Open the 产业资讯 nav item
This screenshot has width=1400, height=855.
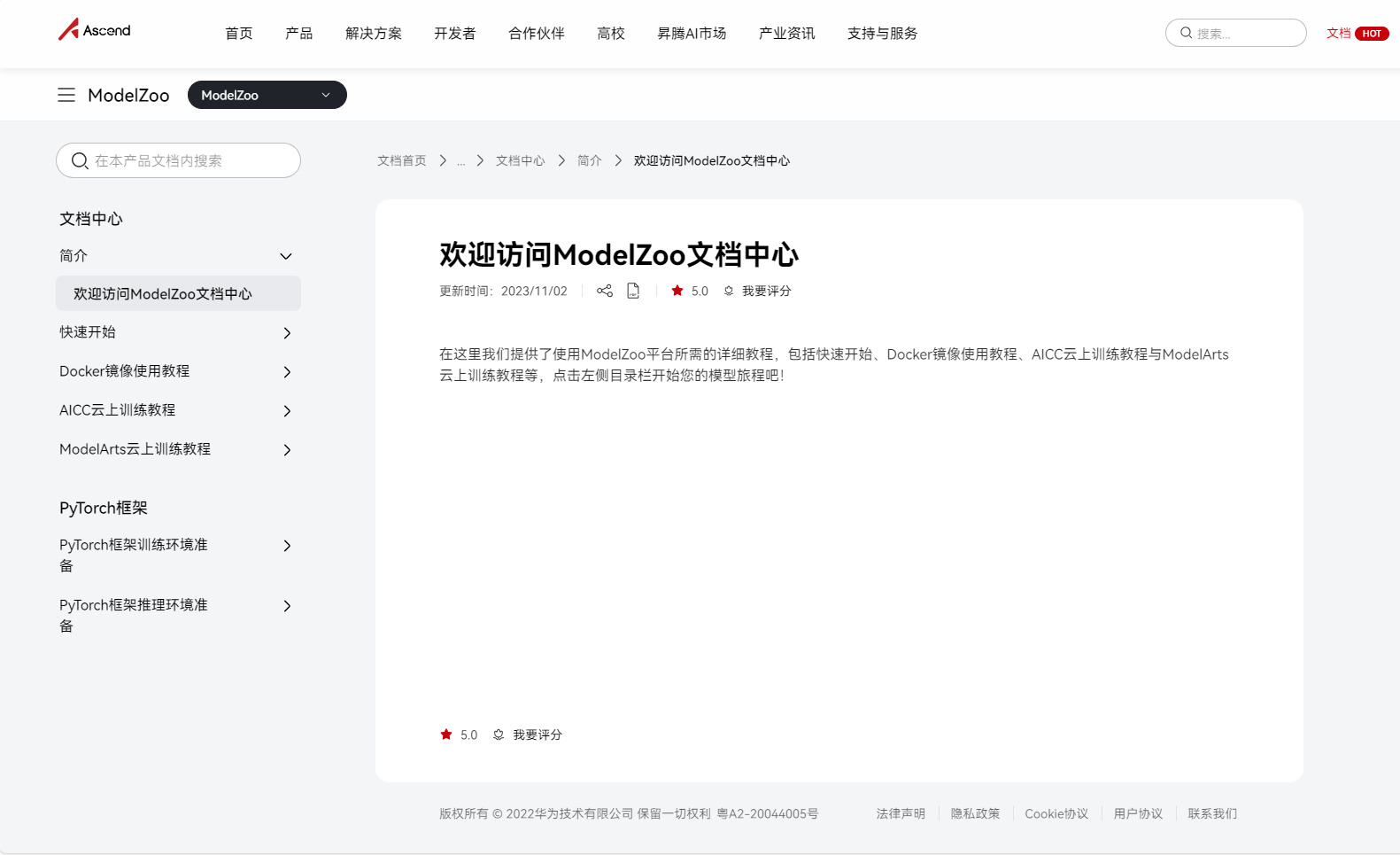pyautogui.click(x=787, y=33)
